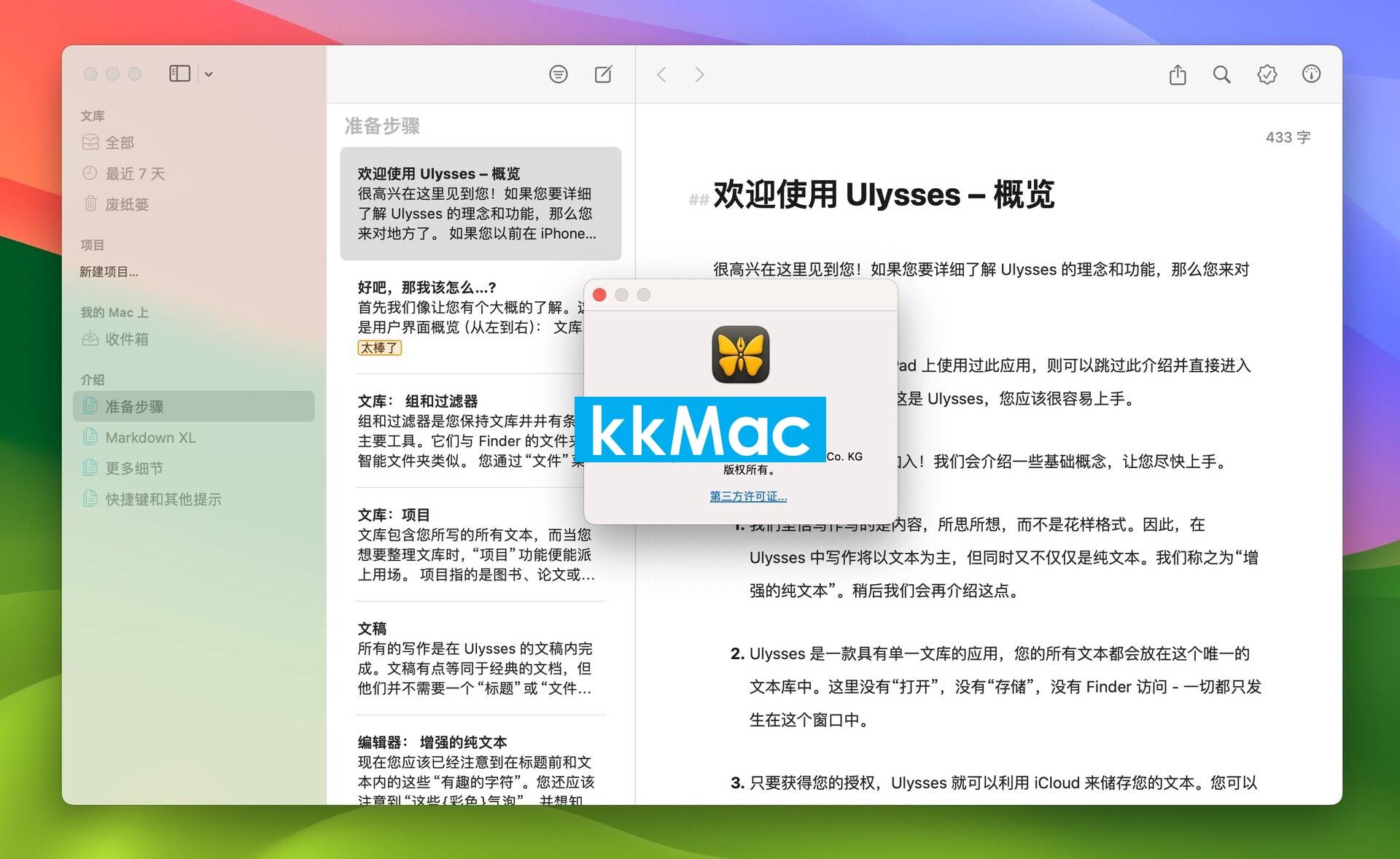Click editor list item 2 about 单一文库
Image resolution: width=1400 pixels, height=859 pixels.
(995, 686)
